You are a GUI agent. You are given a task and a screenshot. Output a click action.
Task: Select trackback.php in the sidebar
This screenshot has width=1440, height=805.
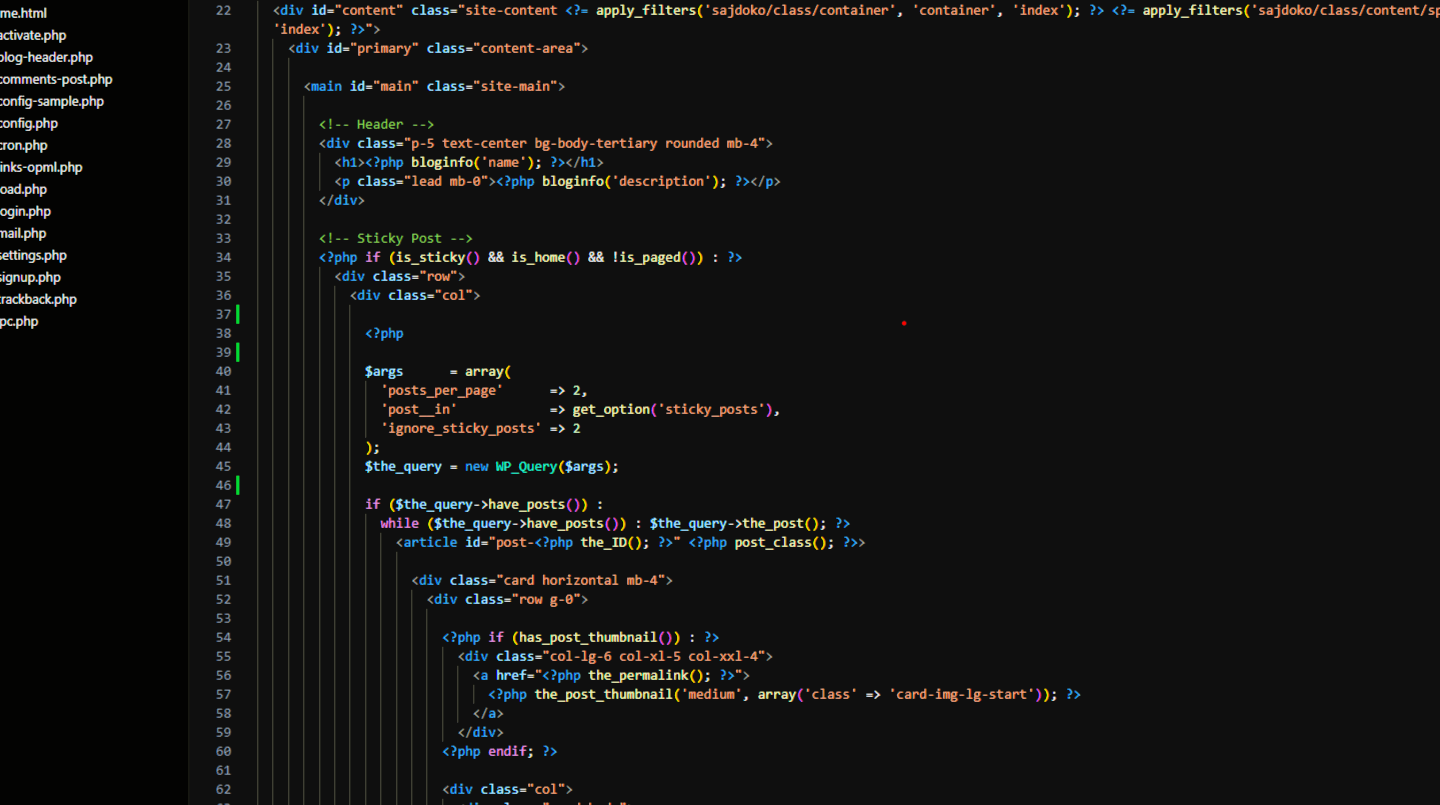click(38, 299)
